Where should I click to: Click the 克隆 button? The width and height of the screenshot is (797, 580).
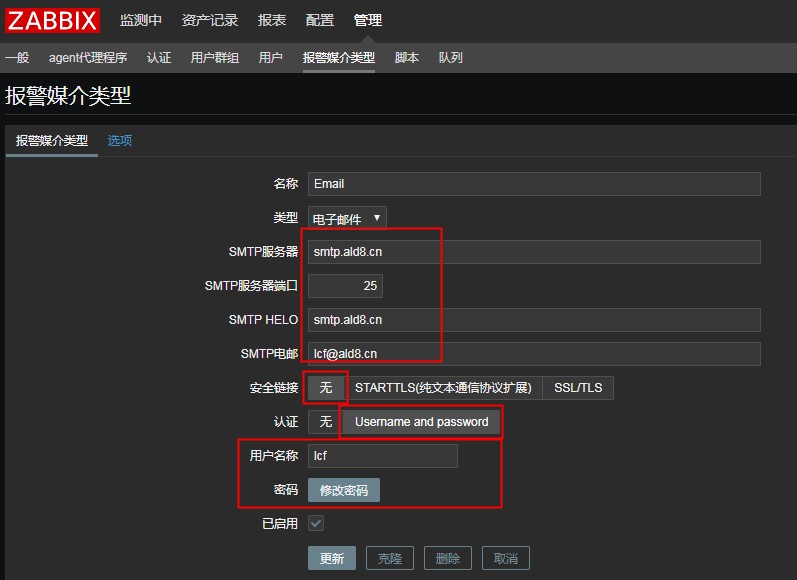point(390,559)
